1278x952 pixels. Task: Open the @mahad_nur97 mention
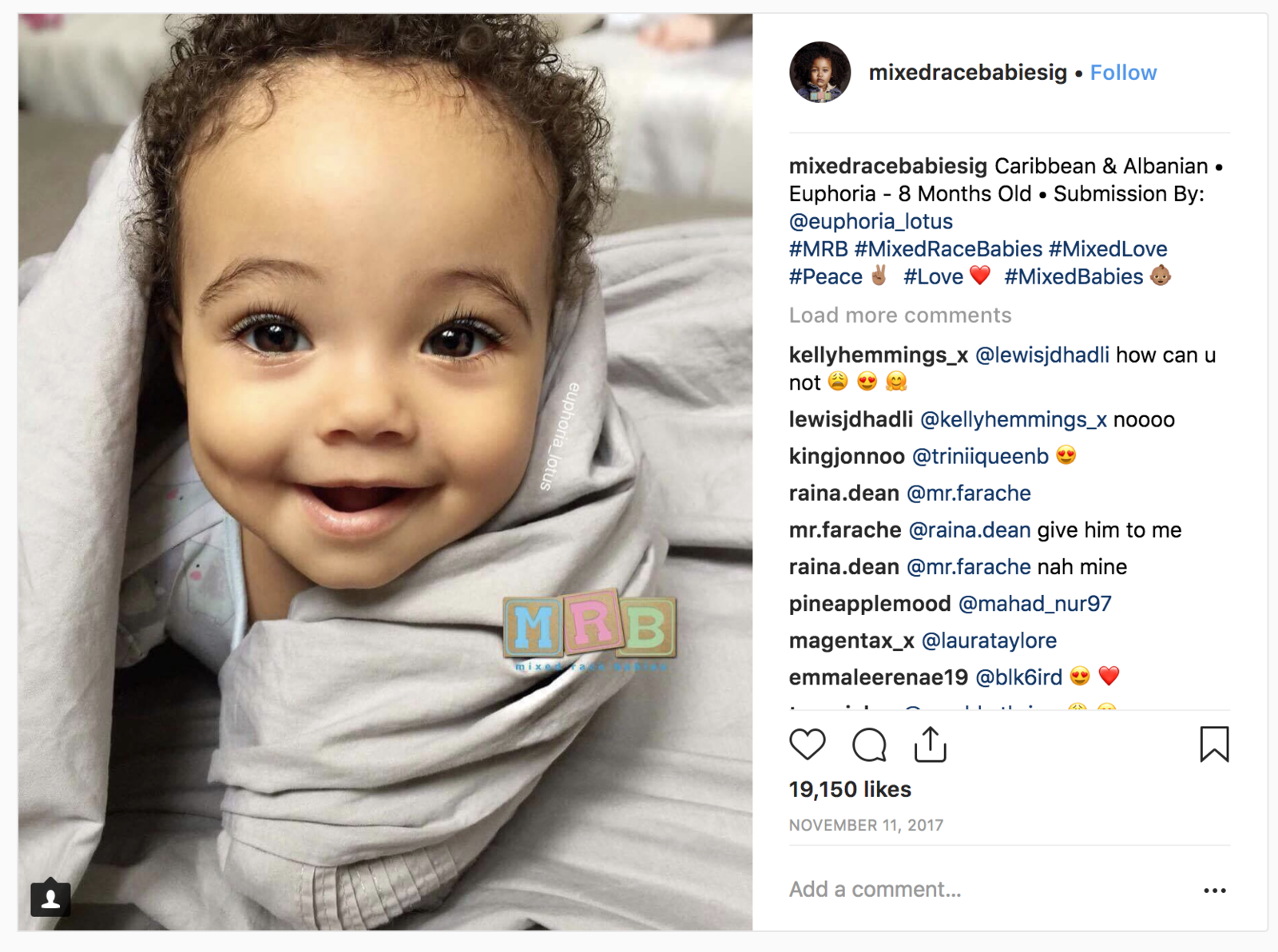click(x=1034, y=604)
